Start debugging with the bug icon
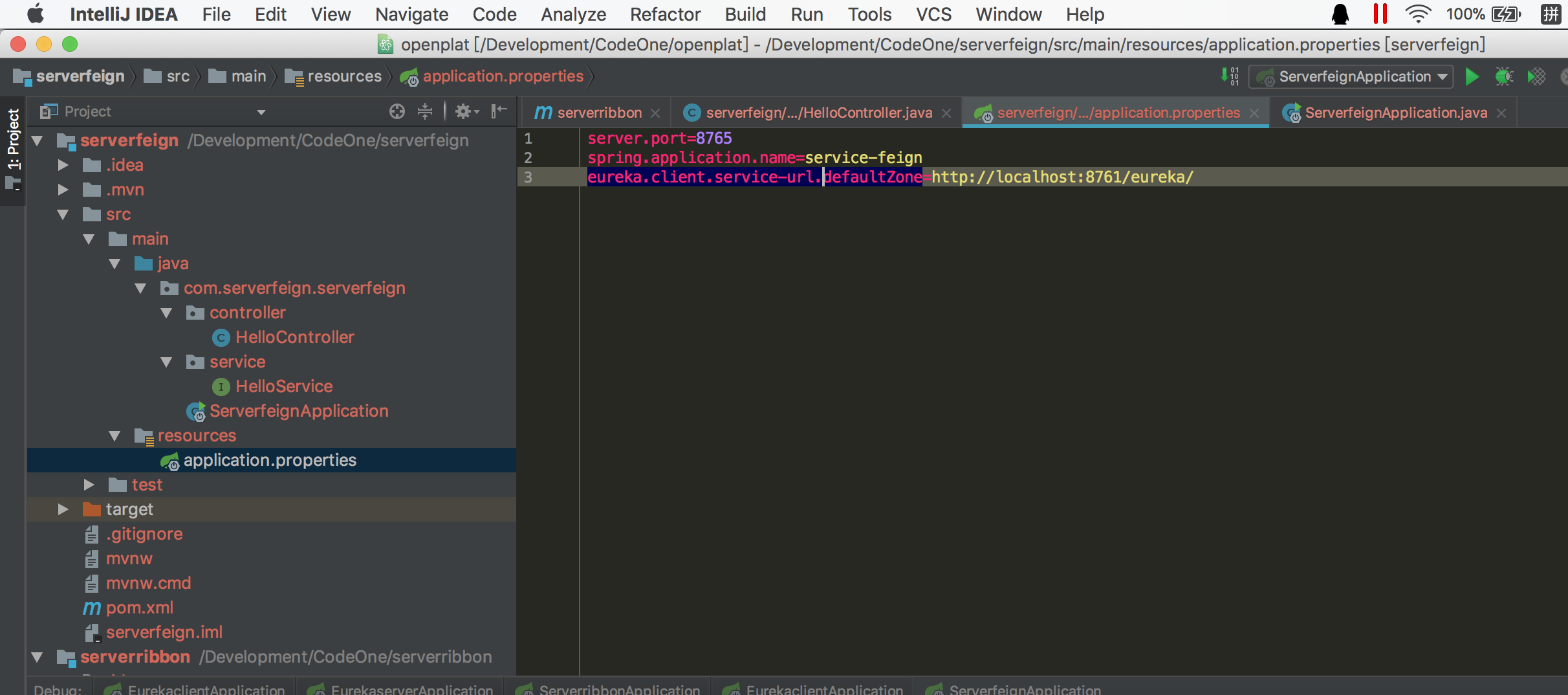 (x=1503, y=77)
